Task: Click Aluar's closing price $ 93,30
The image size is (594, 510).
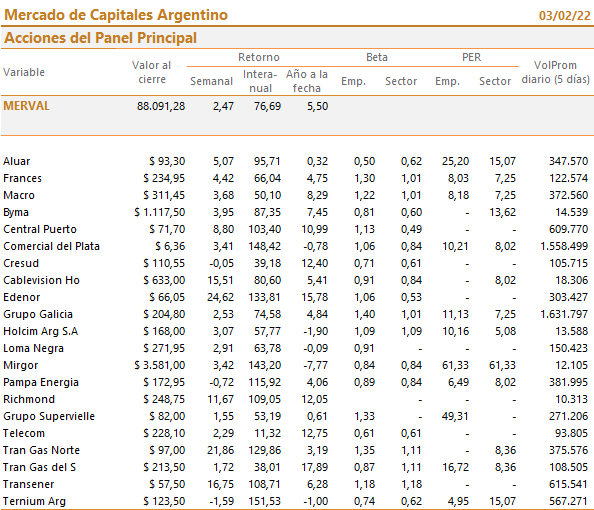Action: [167, 161]
